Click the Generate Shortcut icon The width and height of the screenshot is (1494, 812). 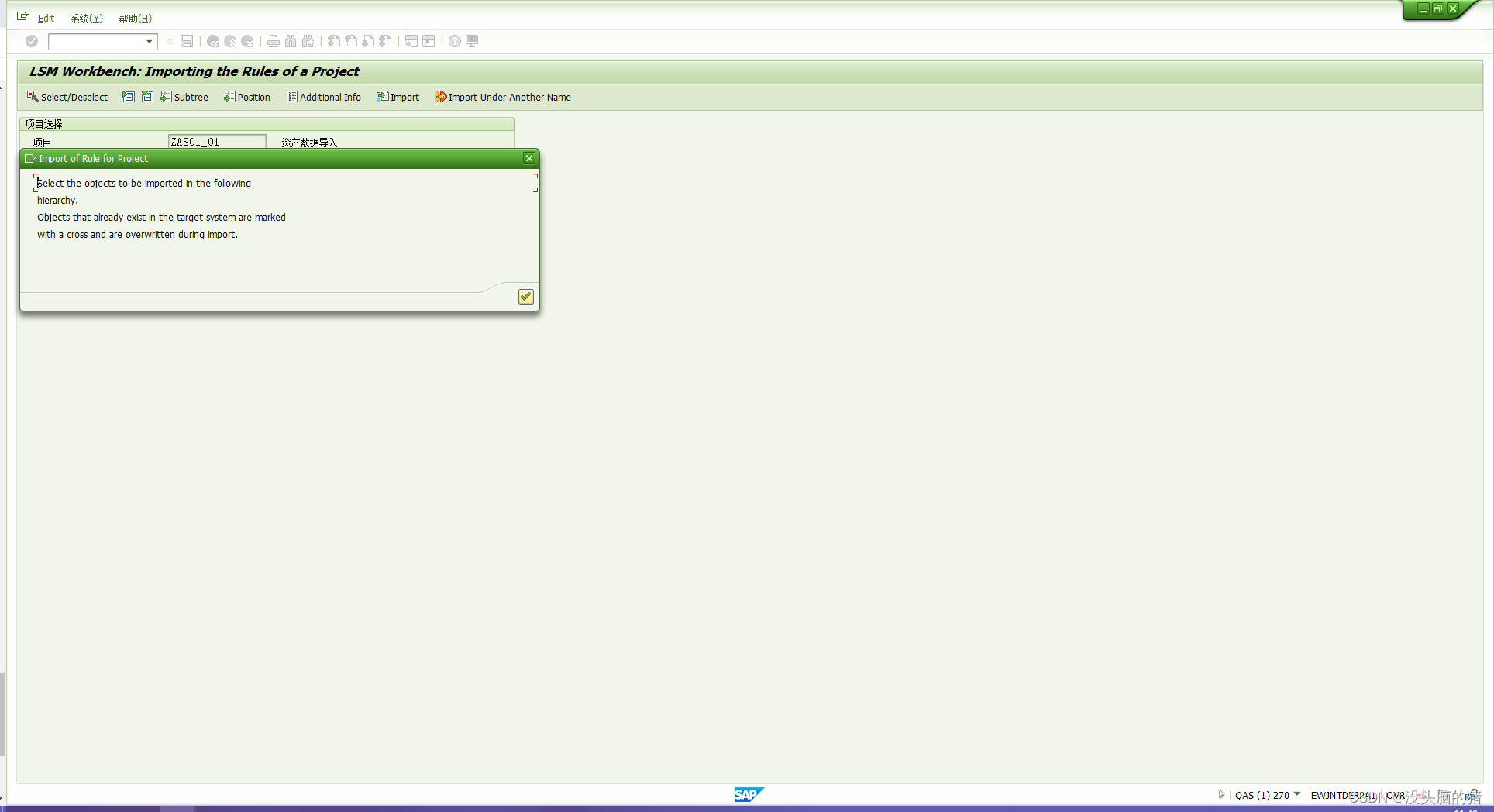click(429, 41)
